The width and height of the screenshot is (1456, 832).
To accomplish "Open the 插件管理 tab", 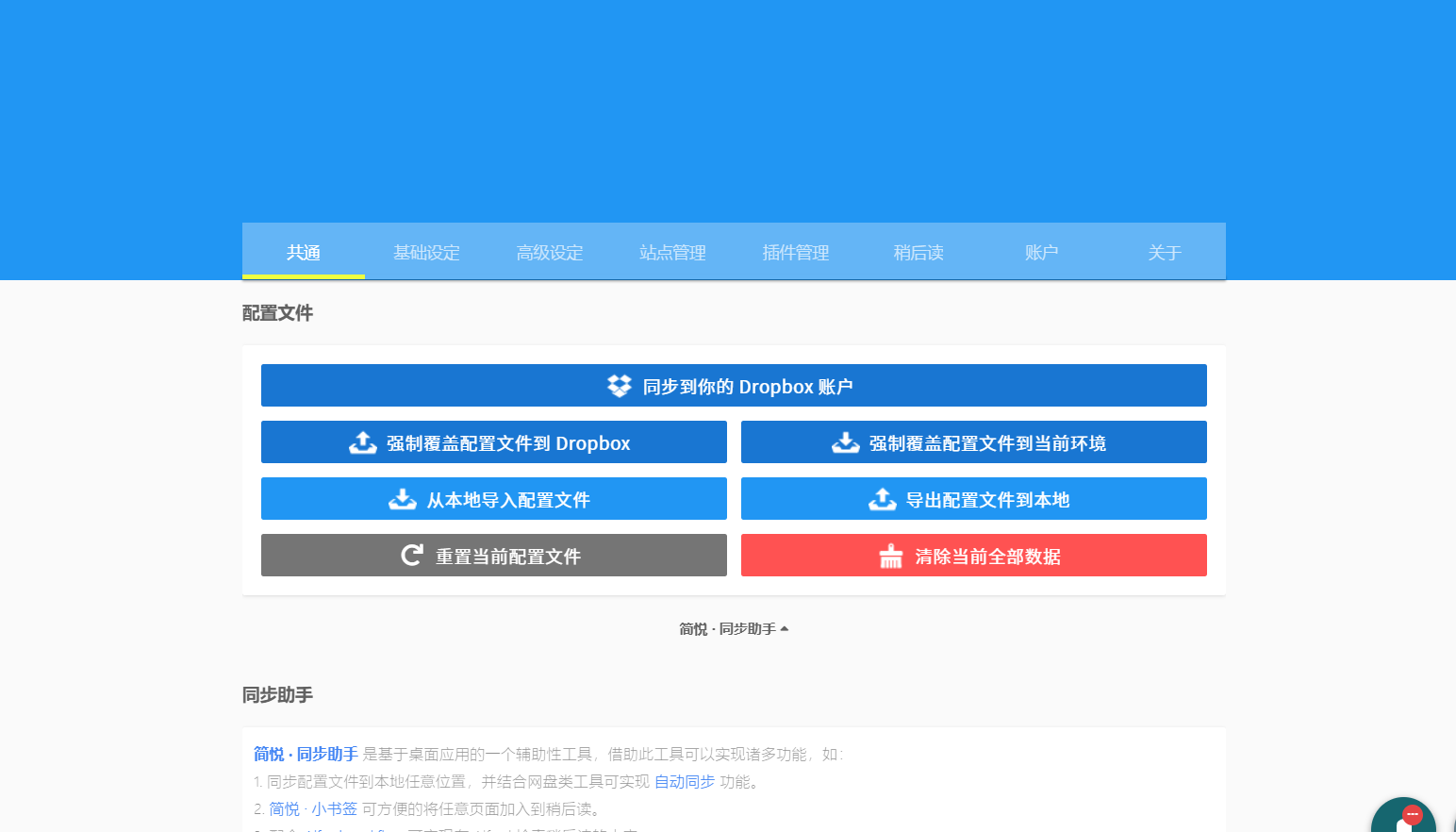I will (x=795, y=252).
